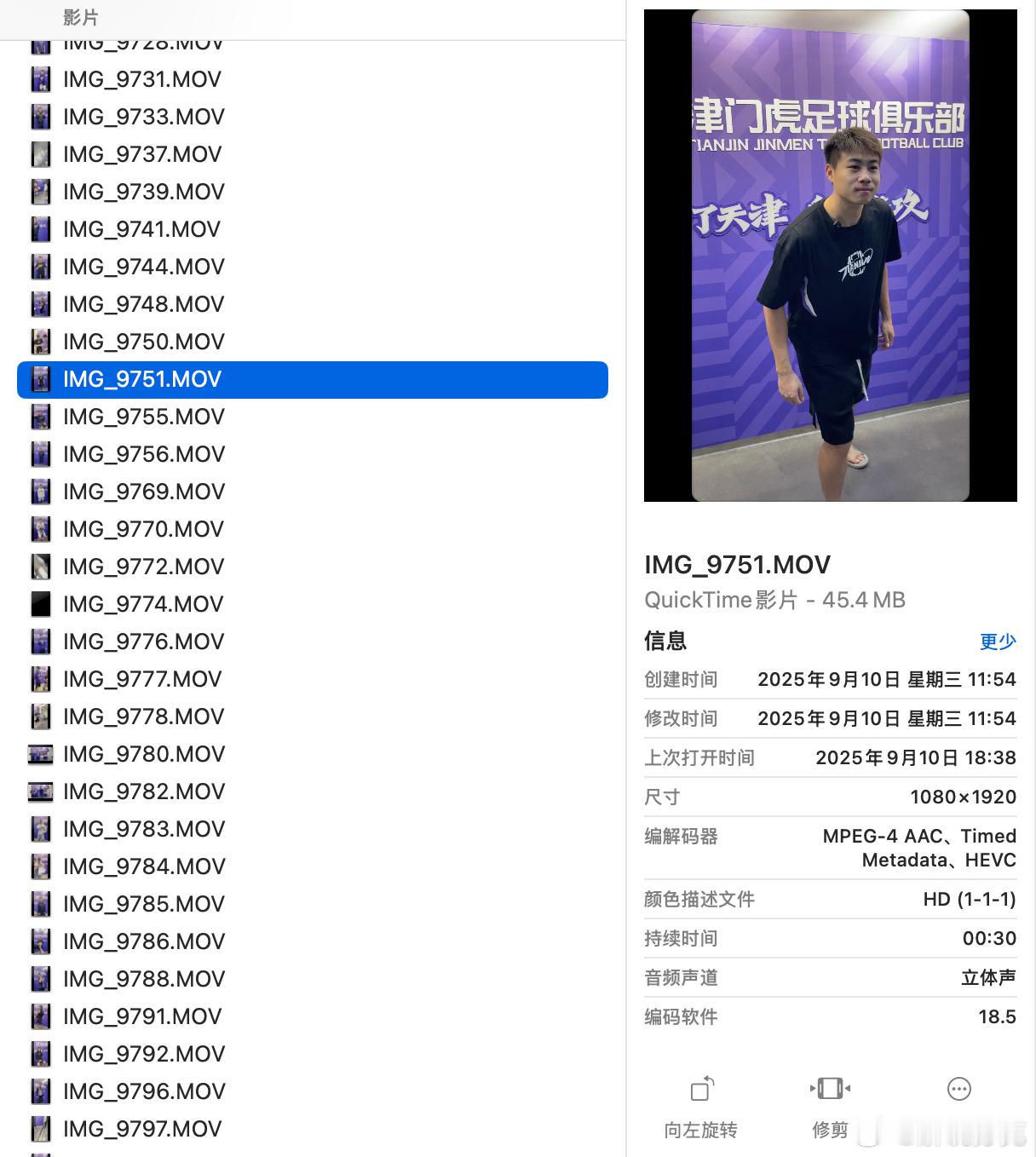Click the file icon of IMG_9748.MOV
Viewport: 1036px width, 1157px height.
pos(41,304)
